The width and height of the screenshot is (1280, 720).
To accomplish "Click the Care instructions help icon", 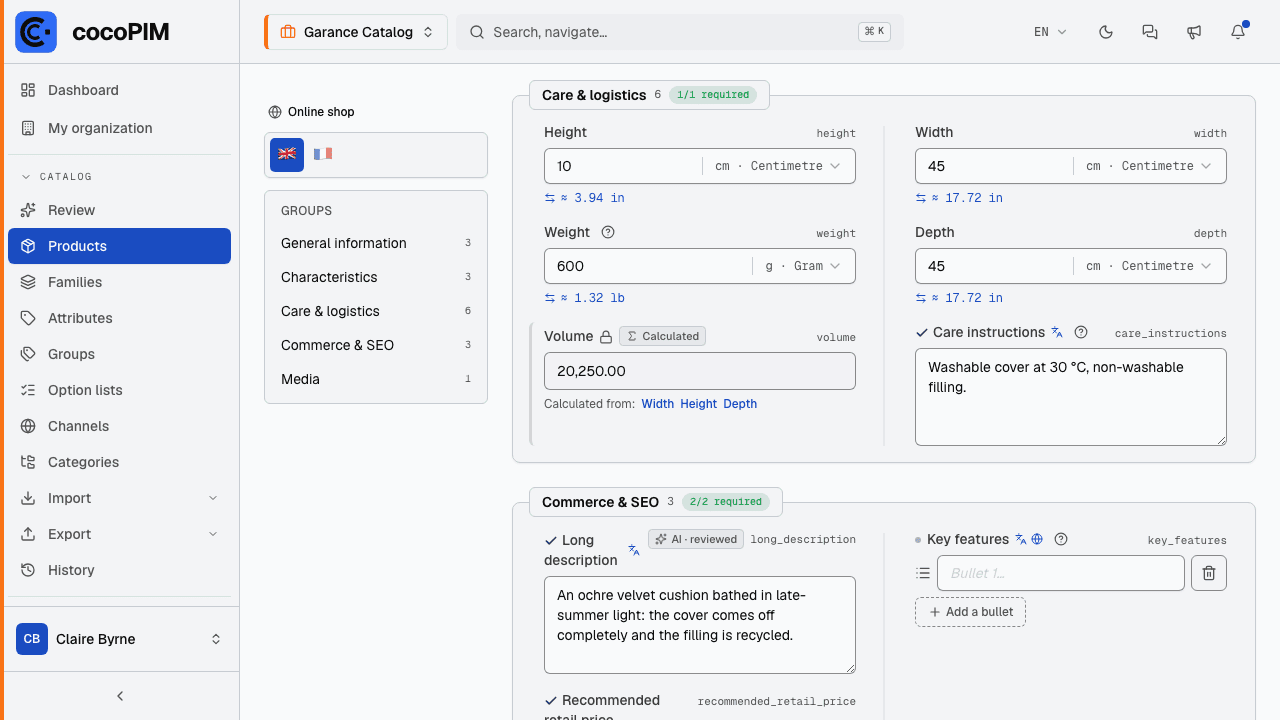I will click(x=1081, y=332).
